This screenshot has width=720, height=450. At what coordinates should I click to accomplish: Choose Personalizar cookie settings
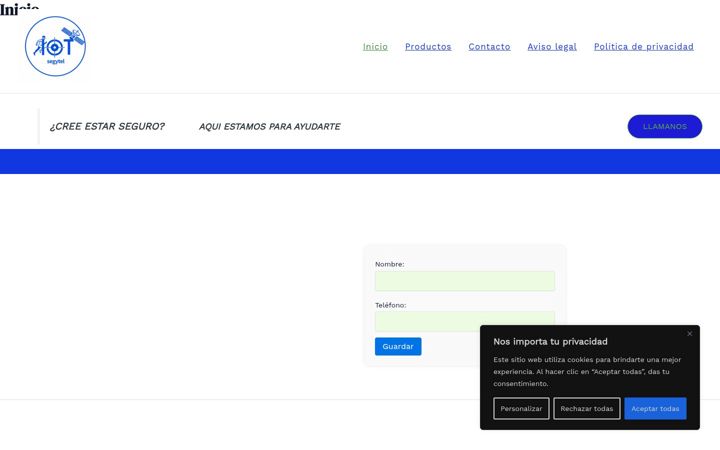(x=521, y=408)
